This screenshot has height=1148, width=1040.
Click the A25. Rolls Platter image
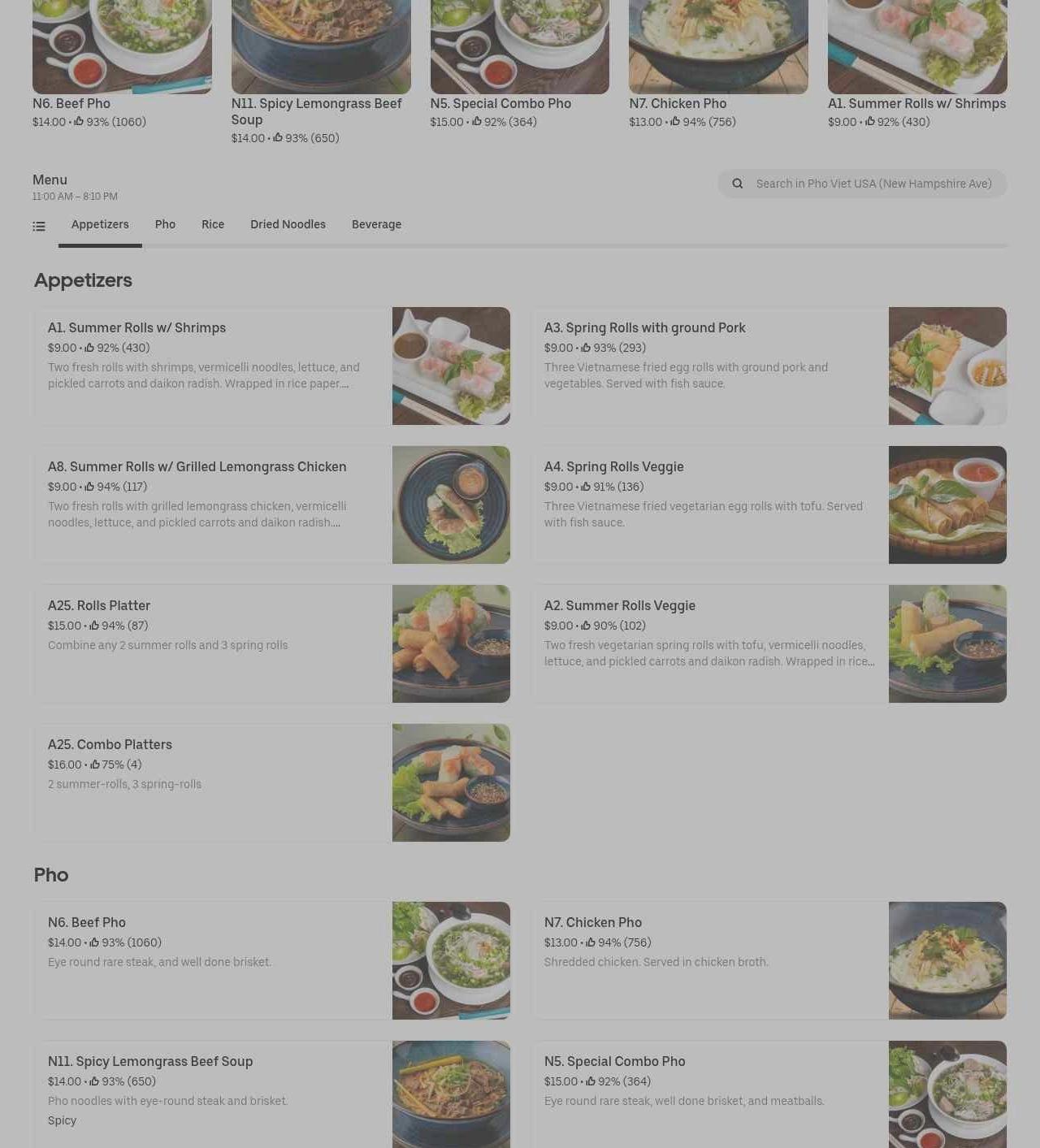[451, 643]
